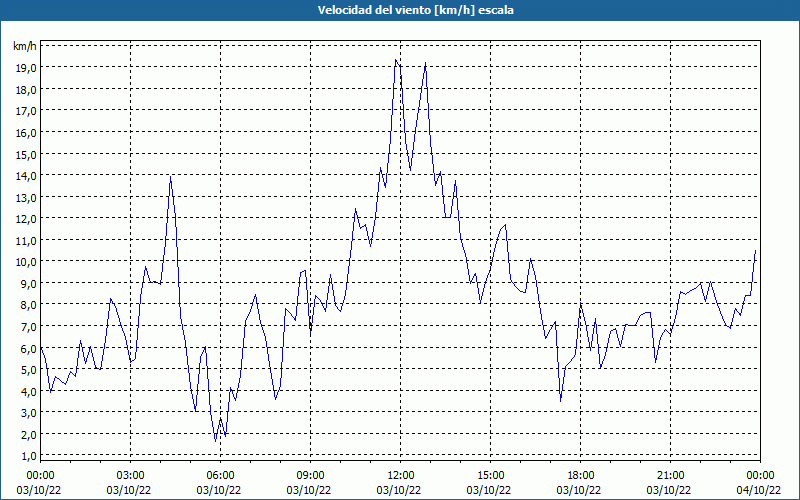Select the '2,0' axis value
This screenshot has width=800, height=500.
point(29,435)
